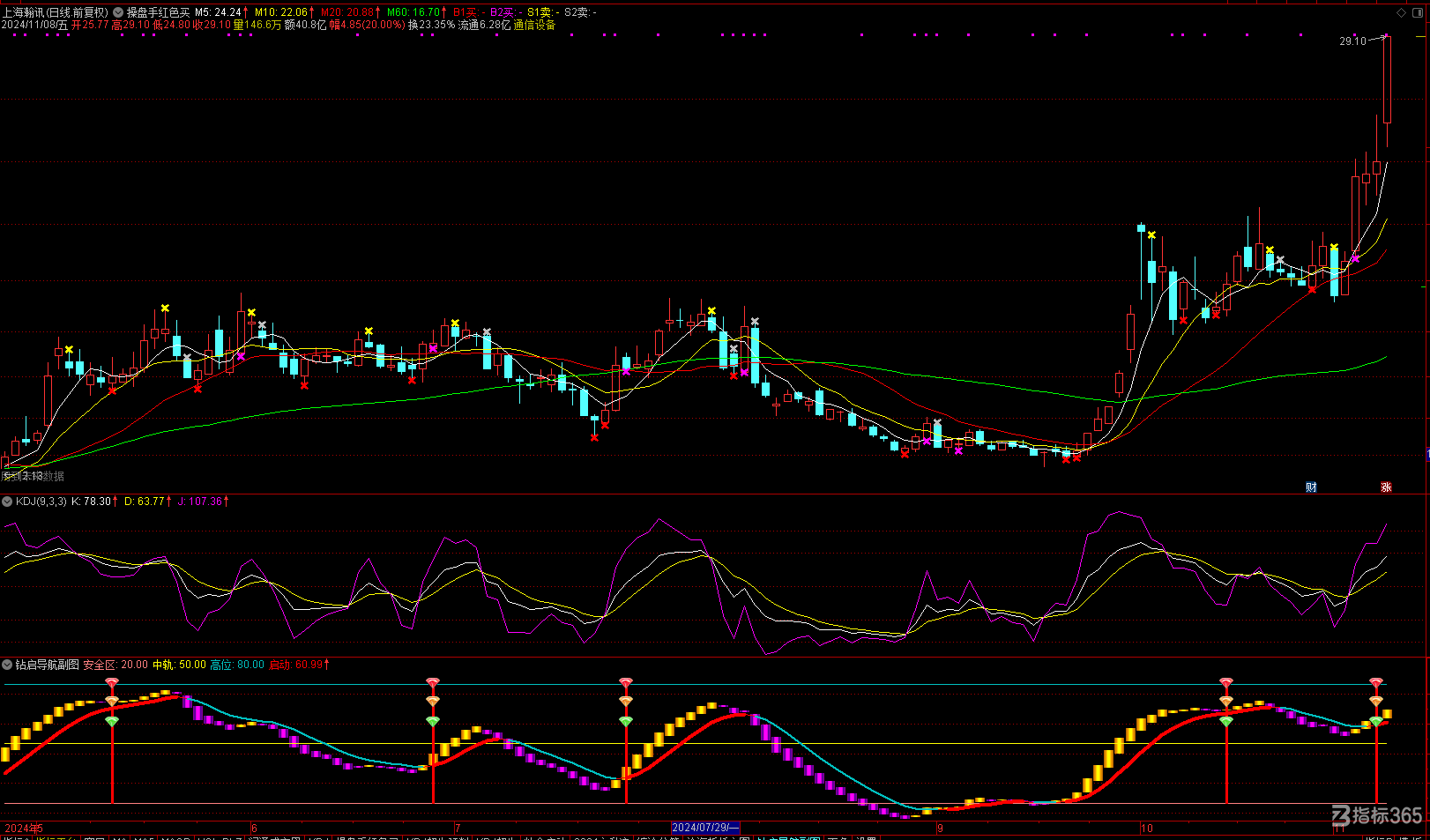
Task: Click the S2卖 signal label
Action: (x=580, y=12)
